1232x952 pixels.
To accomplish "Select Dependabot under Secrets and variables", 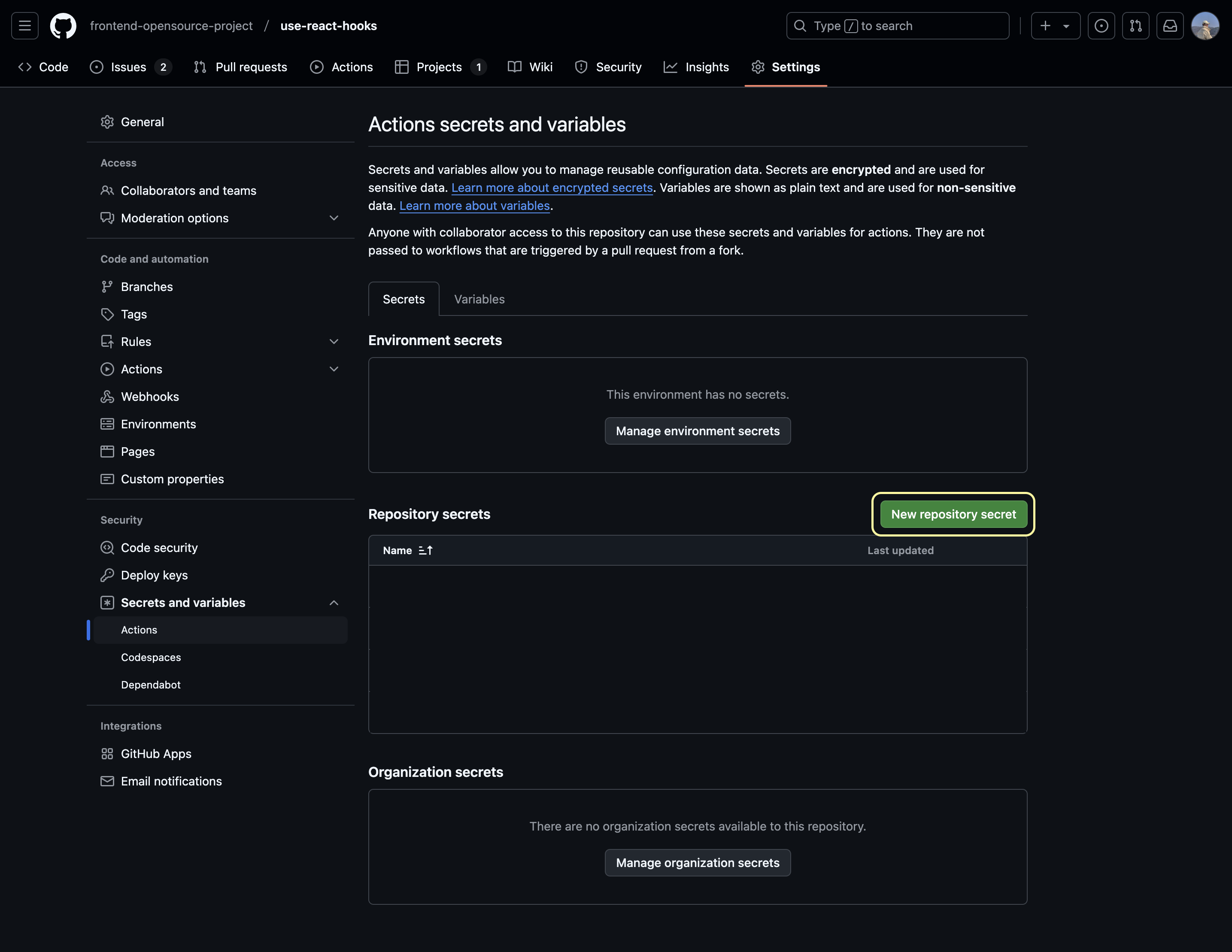I will [221, 685].
